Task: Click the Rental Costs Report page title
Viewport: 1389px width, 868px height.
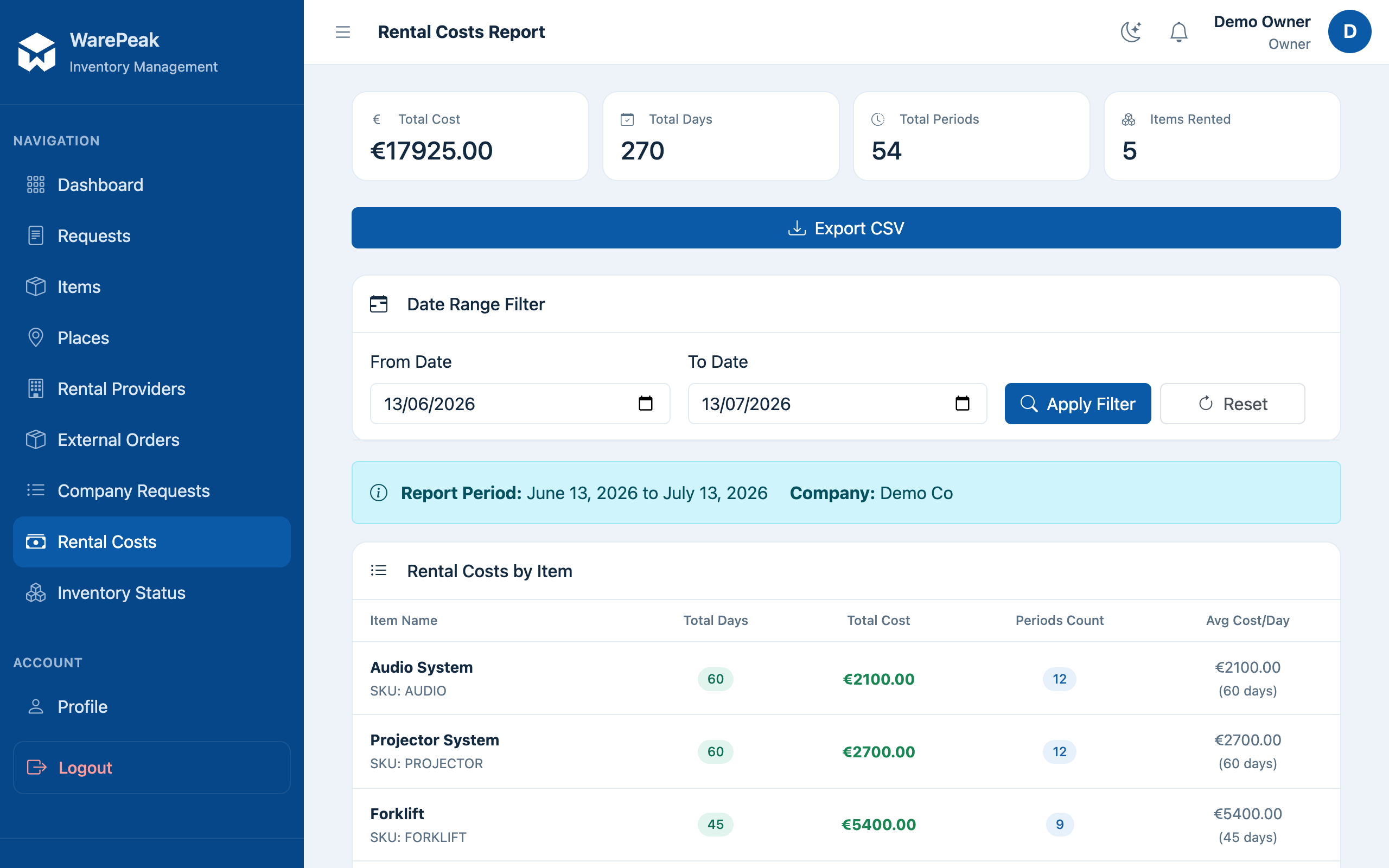Action: 461,32
